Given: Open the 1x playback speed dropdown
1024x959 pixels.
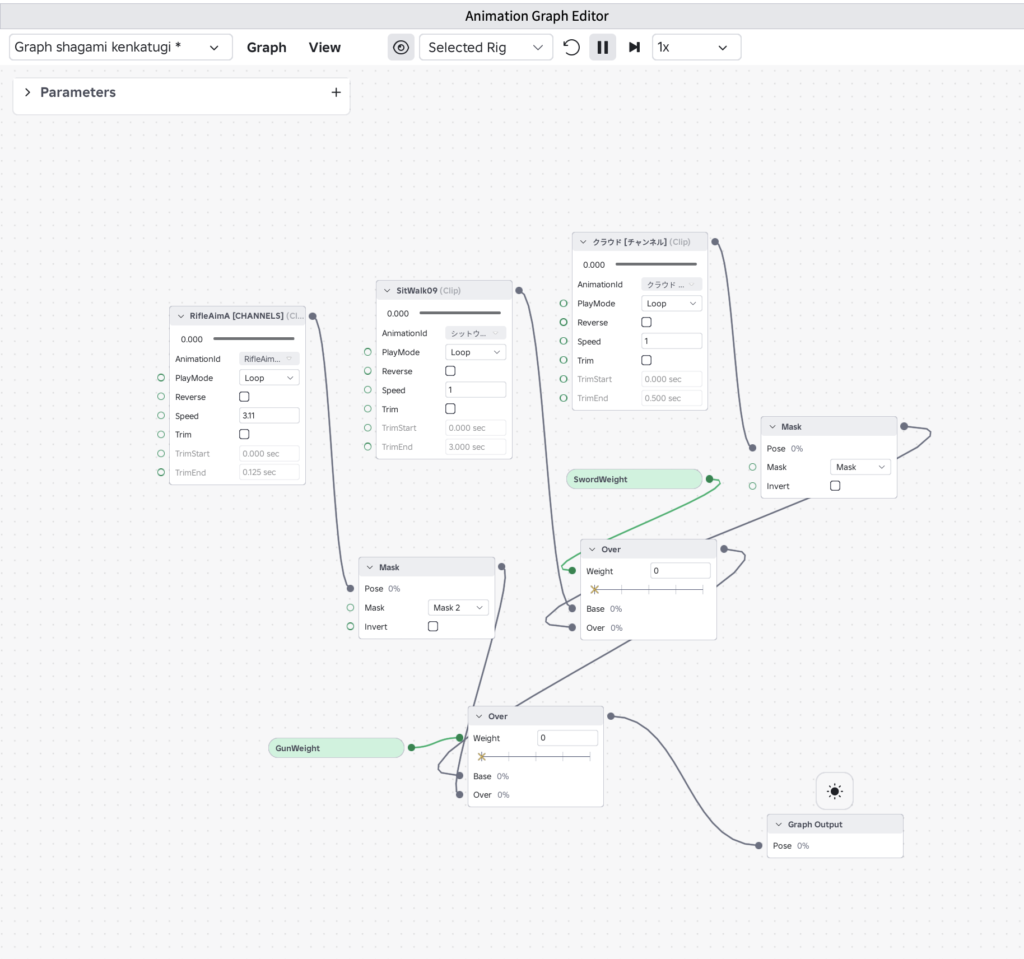Looking at the screenshot, I should pyautogui.click(x=696, y=47).
